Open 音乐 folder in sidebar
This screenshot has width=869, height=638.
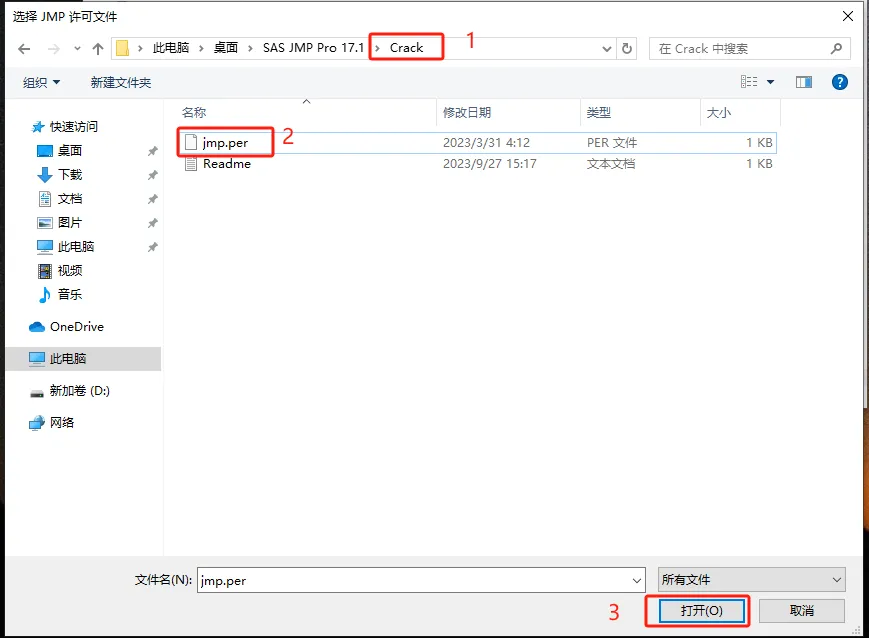[70, 294]
